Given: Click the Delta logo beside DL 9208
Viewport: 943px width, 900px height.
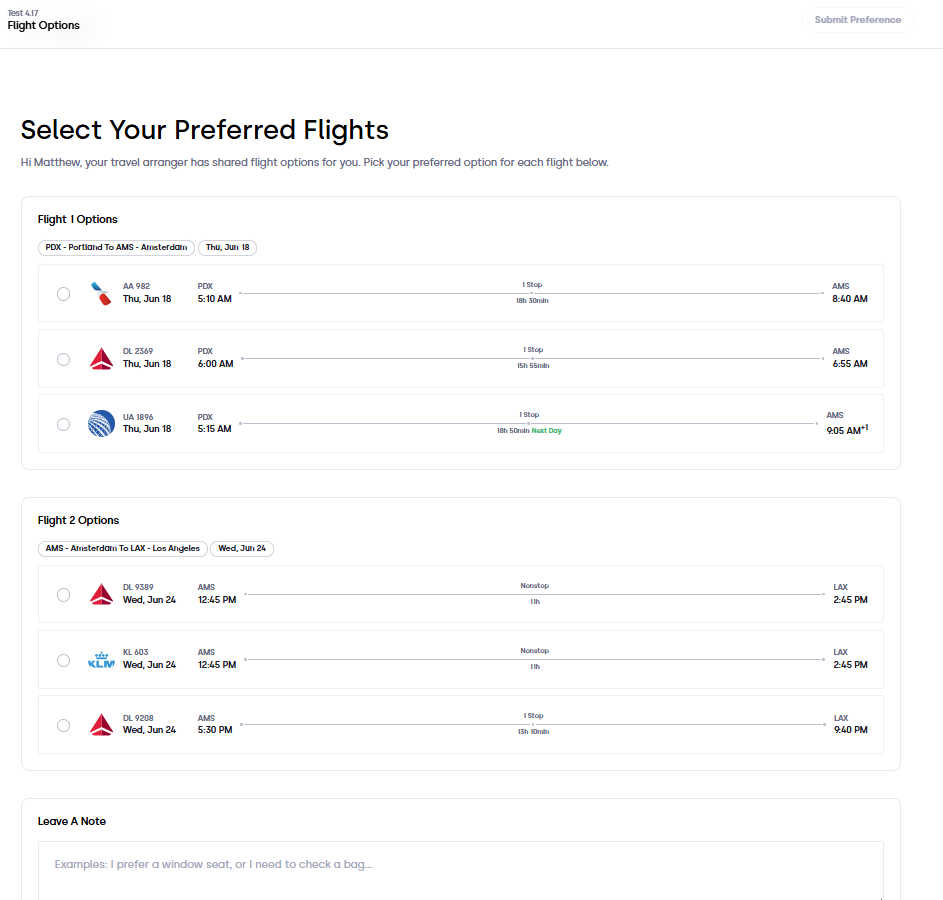Looking at the screenshot, I should click(x=101, y=724).
